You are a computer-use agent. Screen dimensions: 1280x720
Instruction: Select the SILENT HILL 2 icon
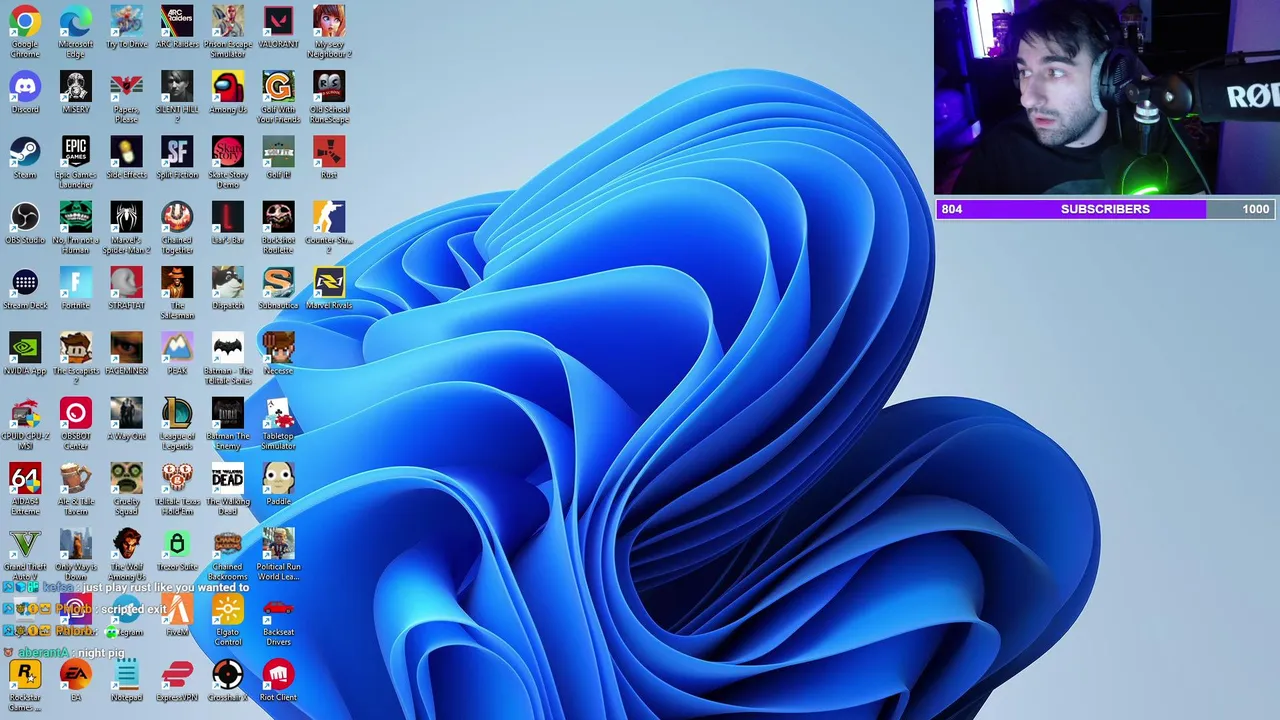(x=177, y=86)
